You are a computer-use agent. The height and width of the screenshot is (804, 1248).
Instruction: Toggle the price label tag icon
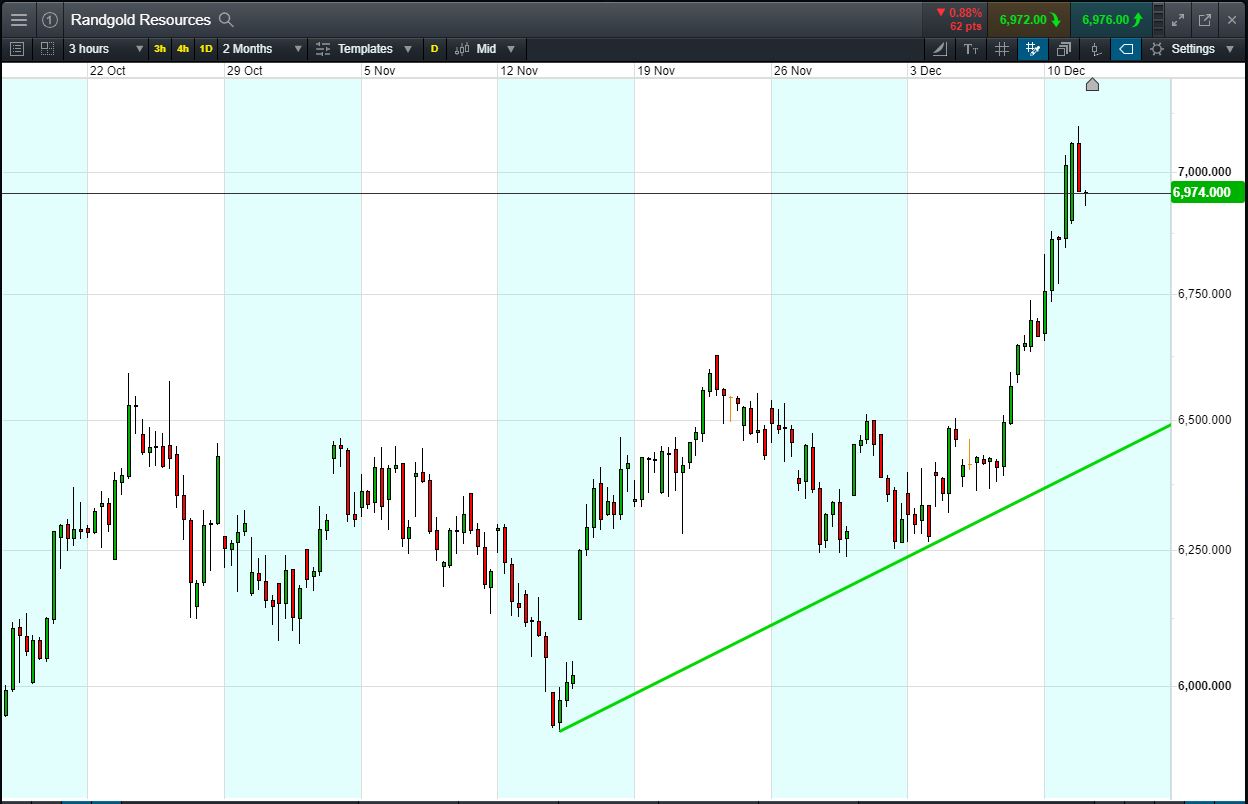pyautogui.click(x=1126, y=48)
